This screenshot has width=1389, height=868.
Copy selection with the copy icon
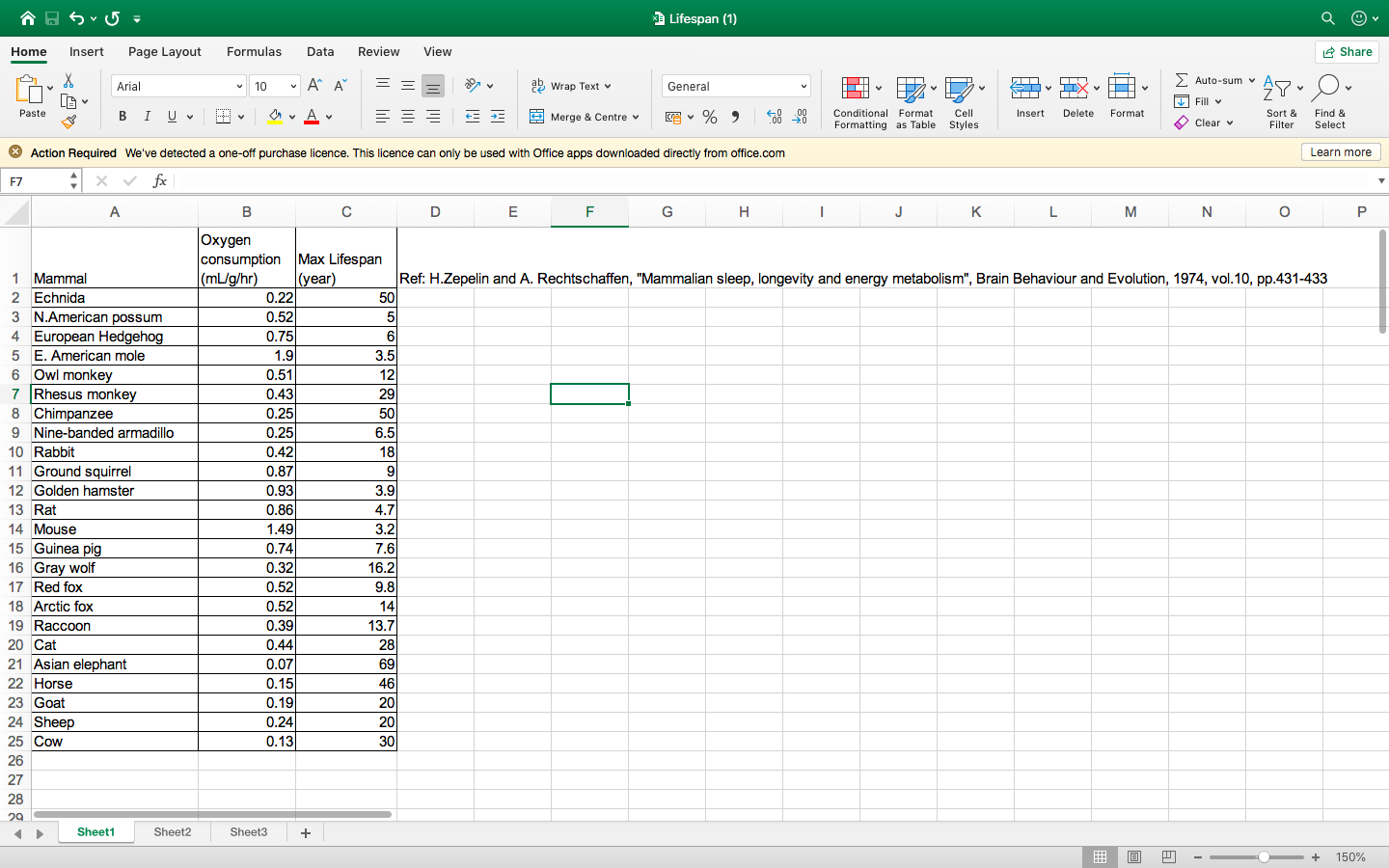[68, 101]
